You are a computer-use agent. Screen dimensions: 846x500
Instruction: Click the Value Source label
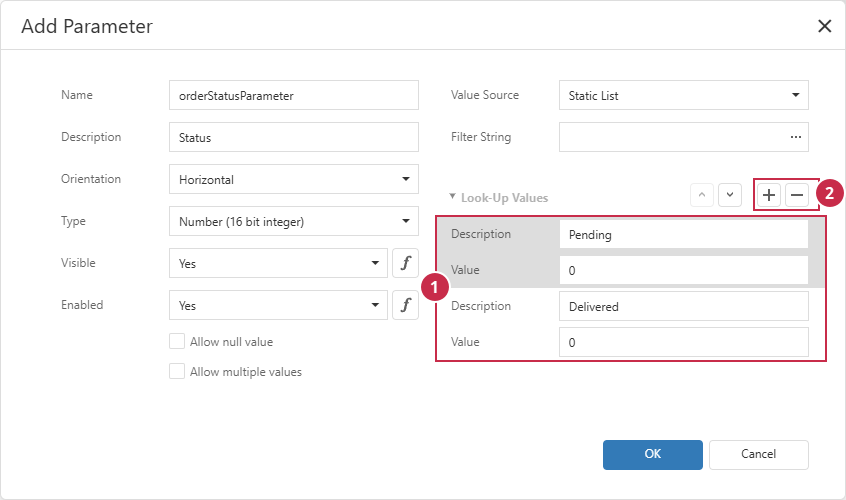[x=485, y=95]
